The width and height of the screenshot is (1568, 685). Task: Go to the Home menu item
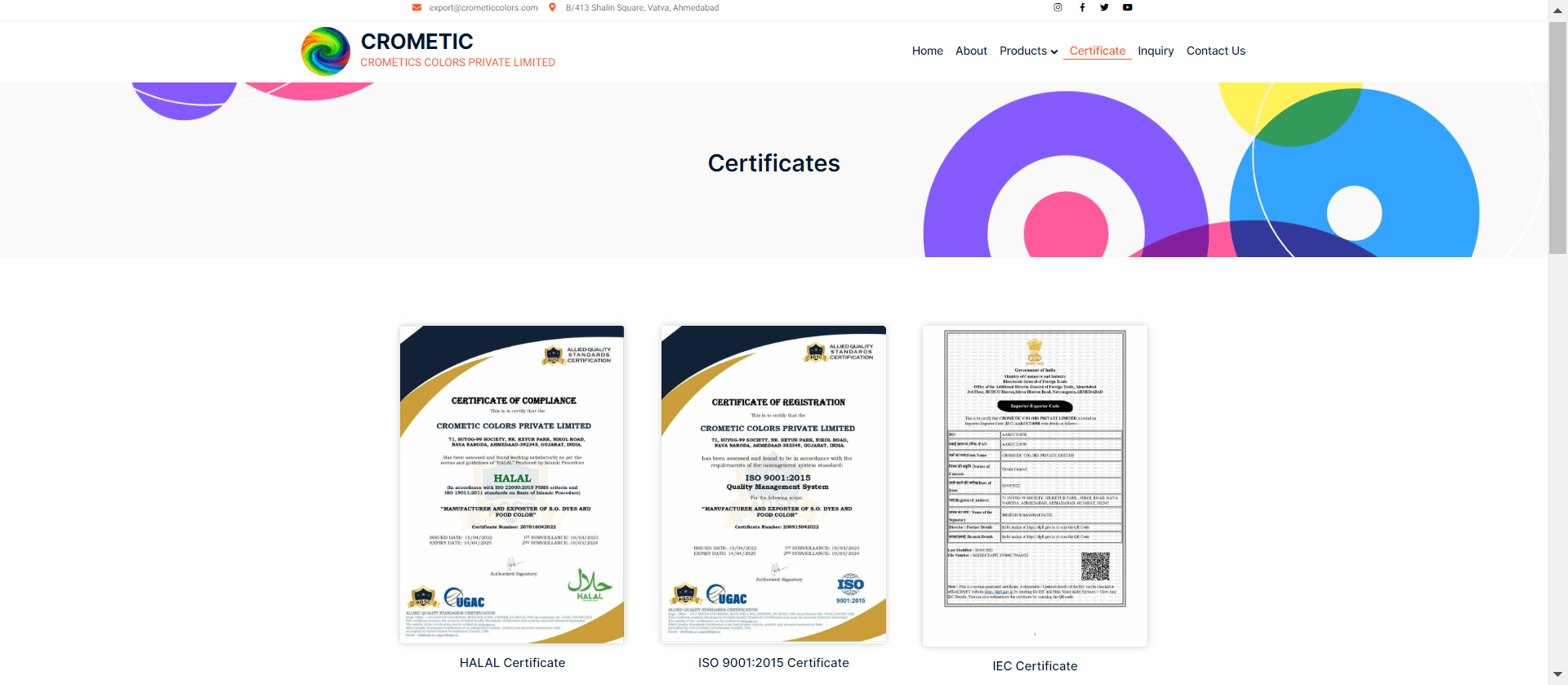point(927,51)
